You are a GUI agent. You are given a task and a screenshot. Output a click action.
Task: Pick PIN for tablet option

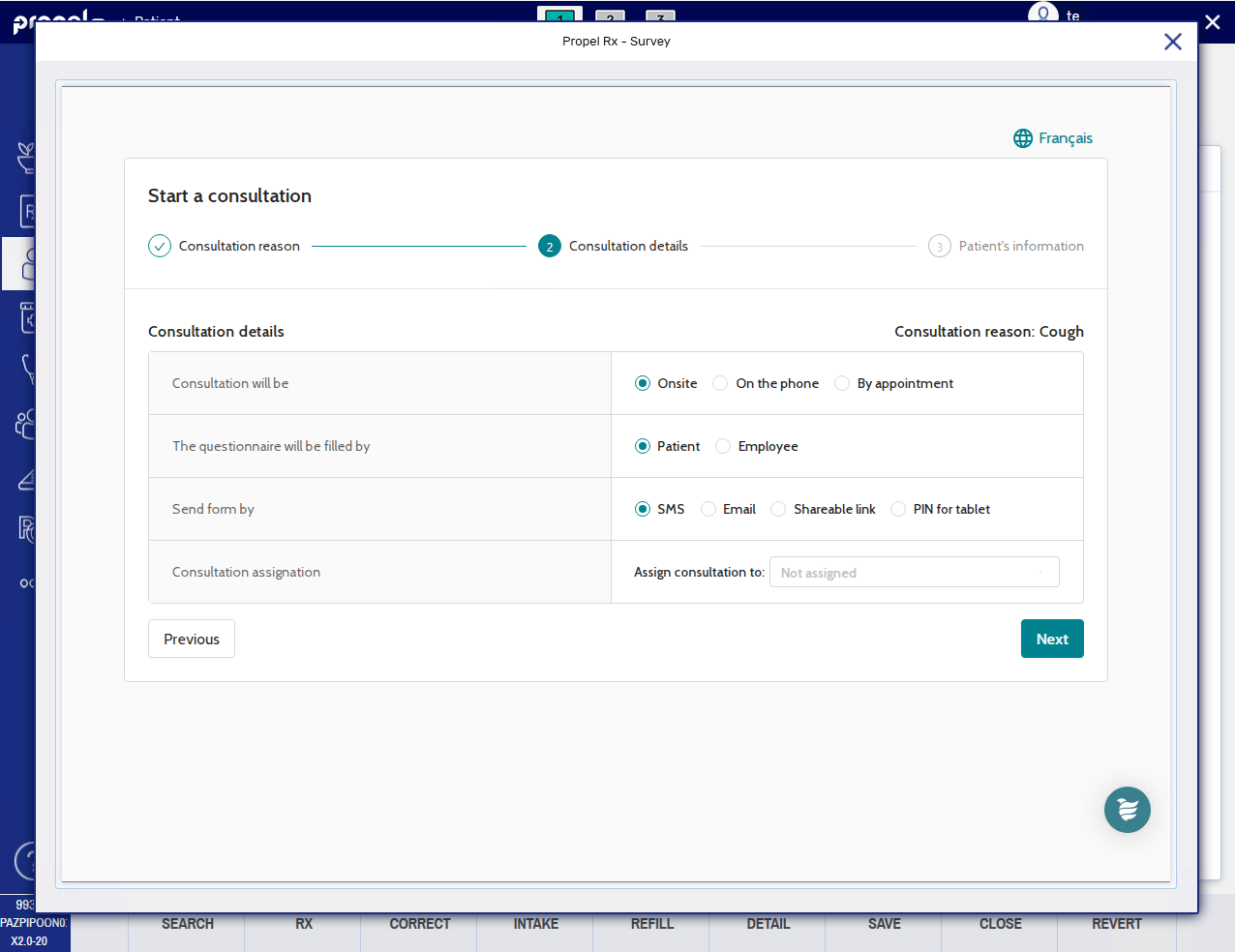[x=898, y=509]
